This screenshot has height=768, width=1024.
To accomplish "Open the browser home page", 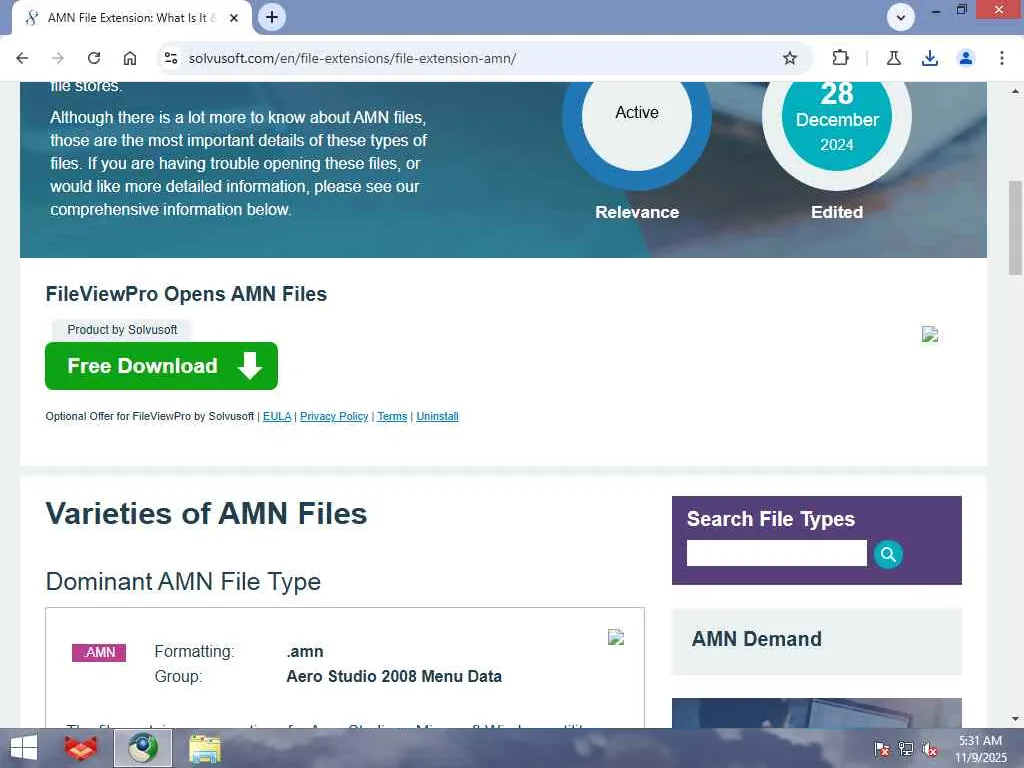I will [130, 58].
